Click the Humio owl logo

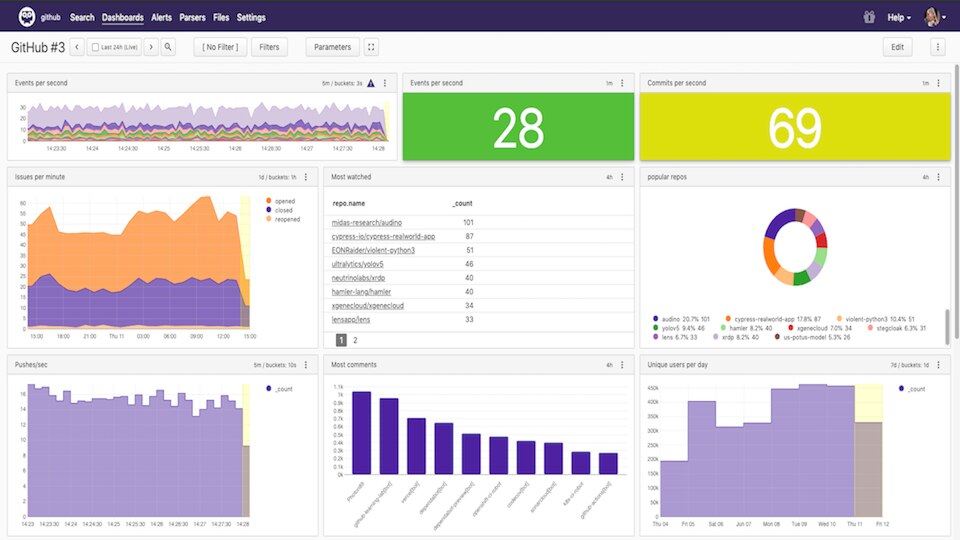pos(26,17)
